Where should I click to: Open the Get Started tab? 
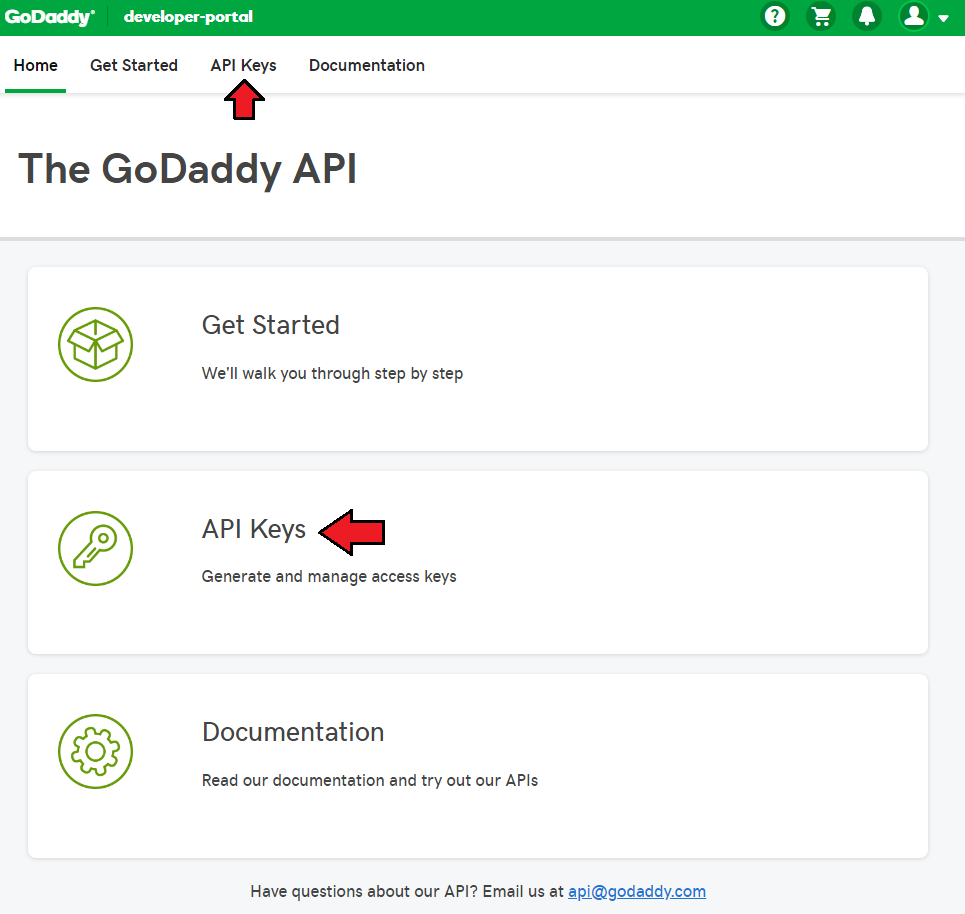(x=134, y=65)
